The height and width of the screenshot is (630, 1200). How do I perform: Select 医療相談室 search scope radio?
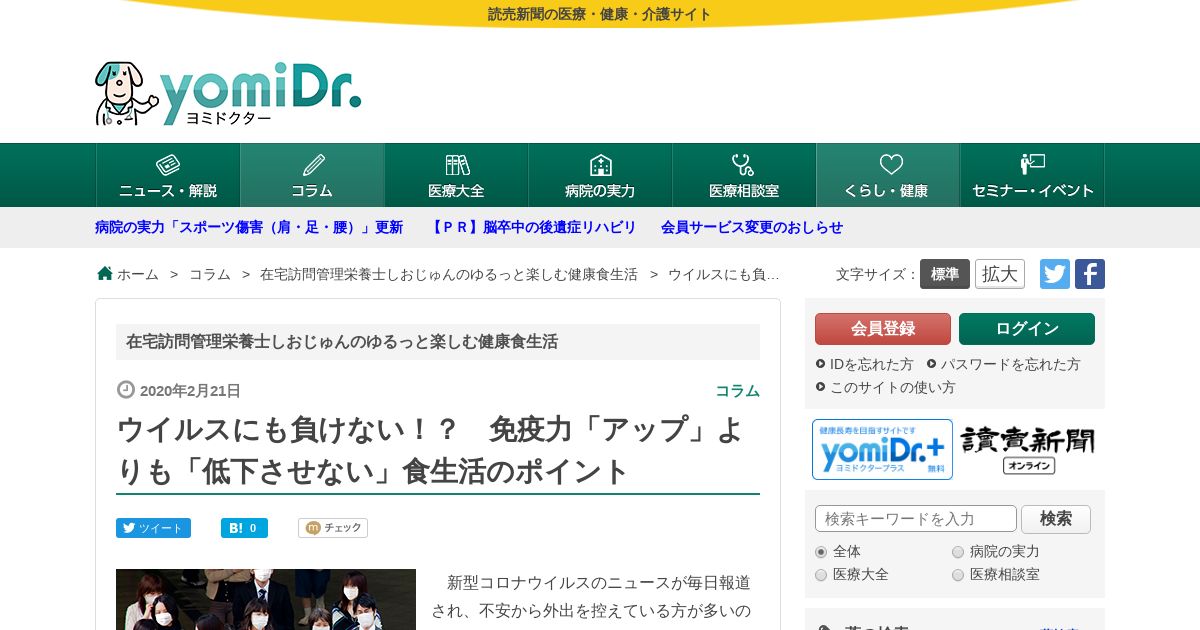pos(958,575)
